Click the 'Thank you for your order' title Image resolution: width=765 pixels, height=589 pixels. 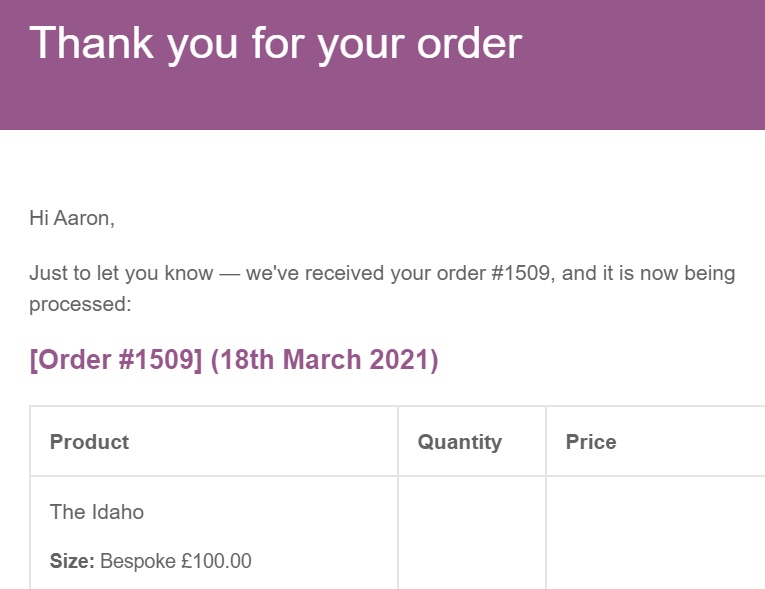(x=276, y=44)
